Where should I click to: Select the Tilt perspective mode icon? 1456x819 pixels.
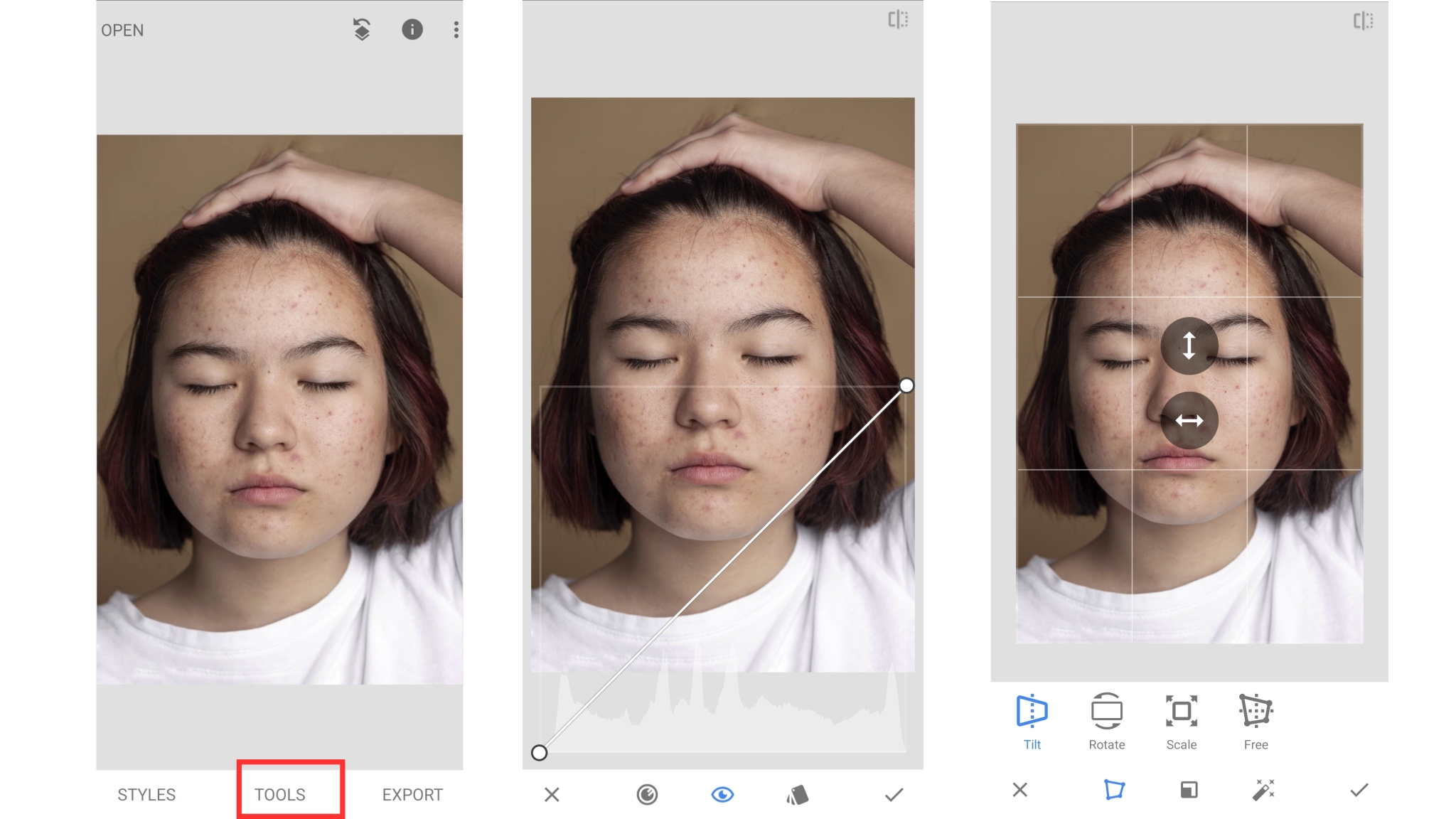click(1032, 711)
